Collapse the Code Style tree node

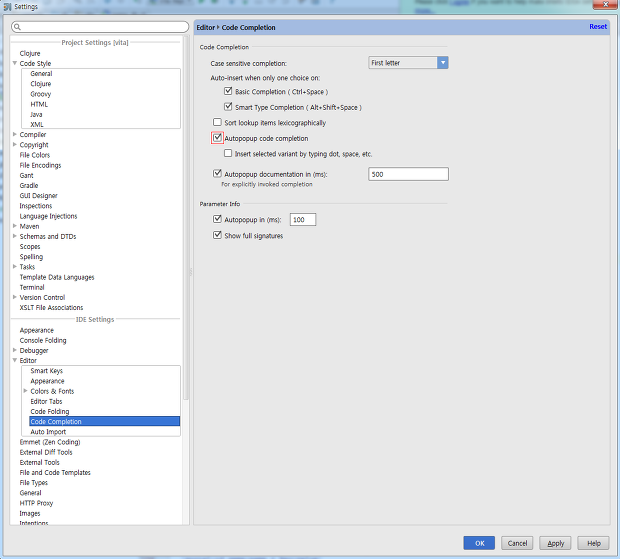point(15,63)
